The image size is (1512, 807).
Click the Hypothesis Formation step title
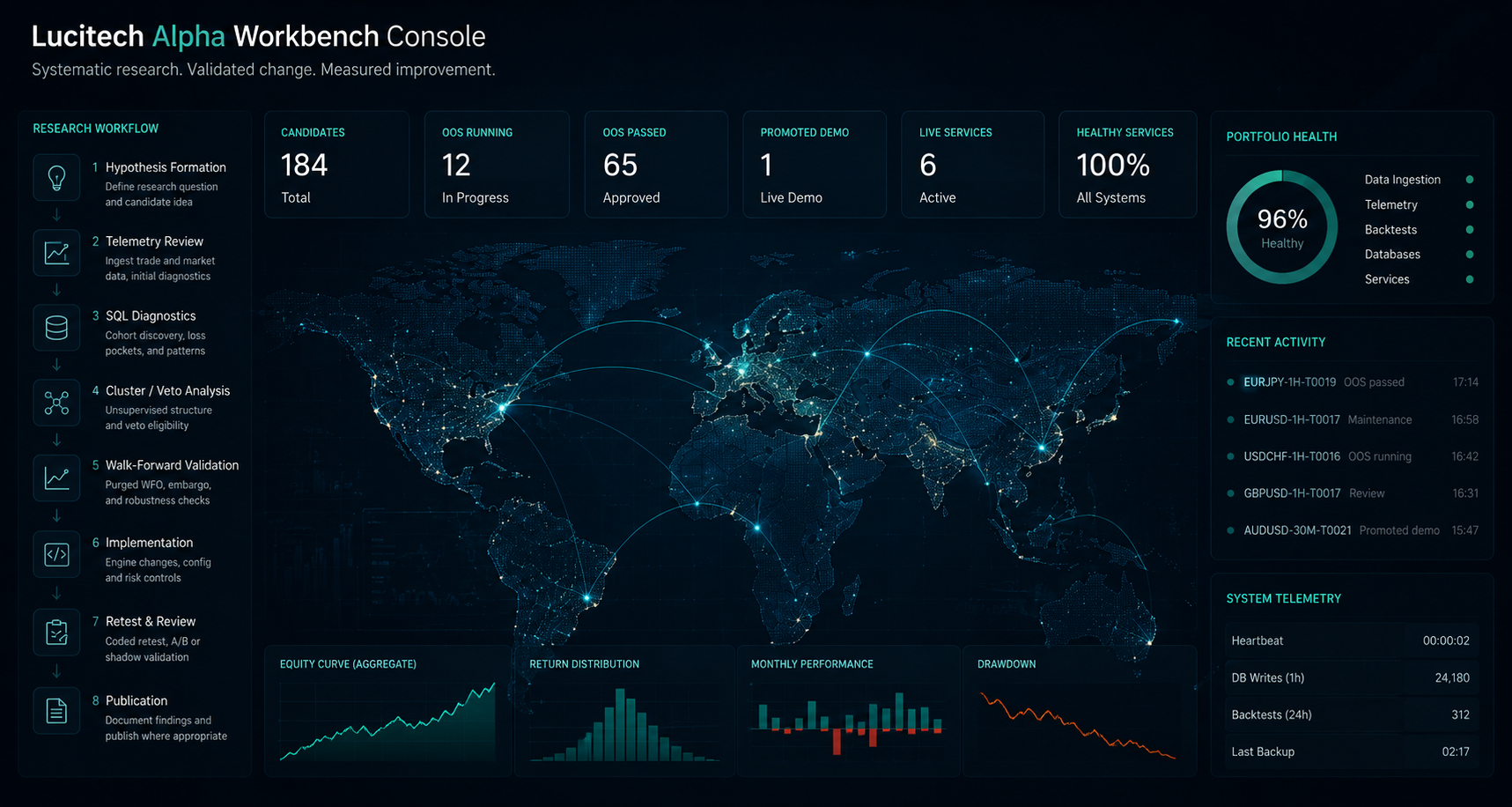click(166, 167)
